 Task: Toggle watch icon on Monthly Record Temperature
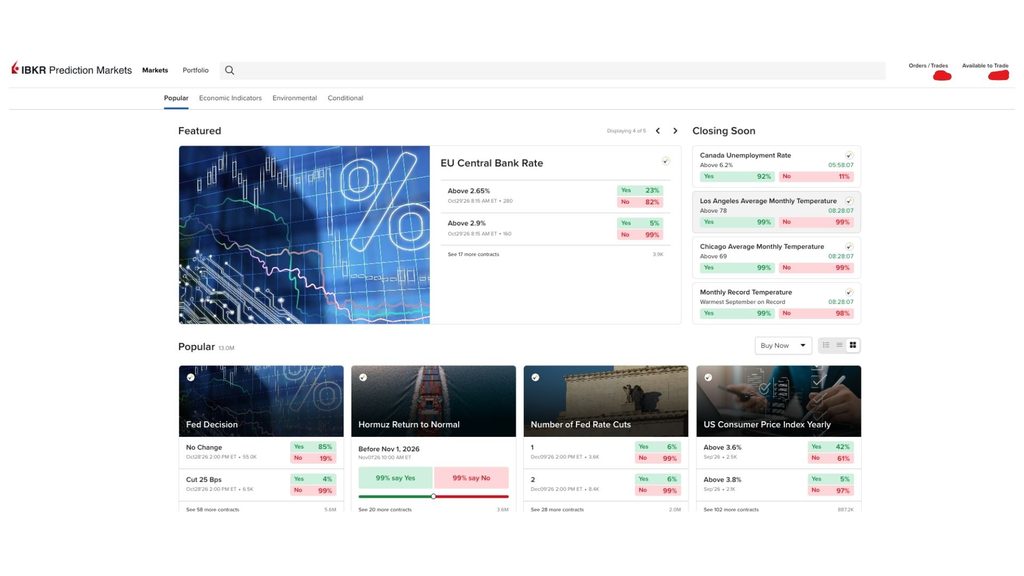849,293
